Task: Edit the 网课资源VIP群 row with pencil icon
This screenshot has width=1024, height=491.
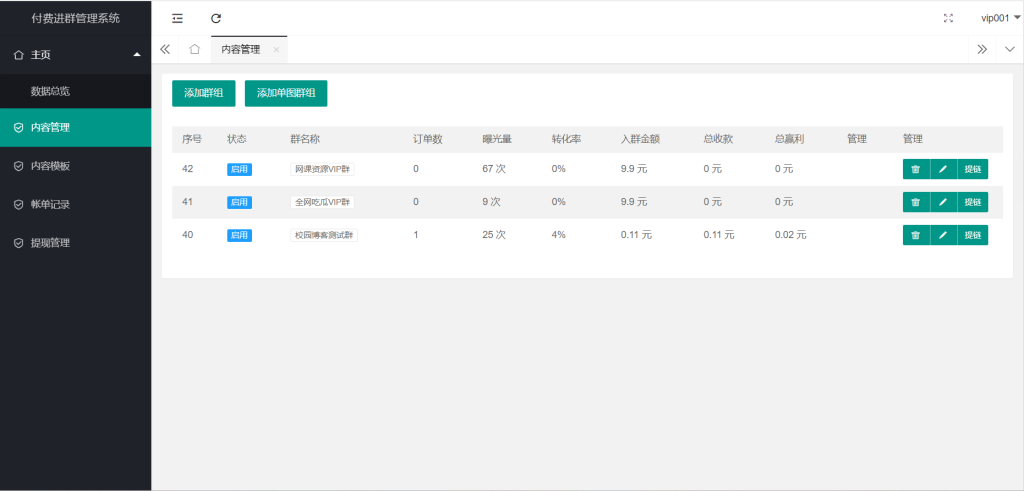Action: coord(943,169)
